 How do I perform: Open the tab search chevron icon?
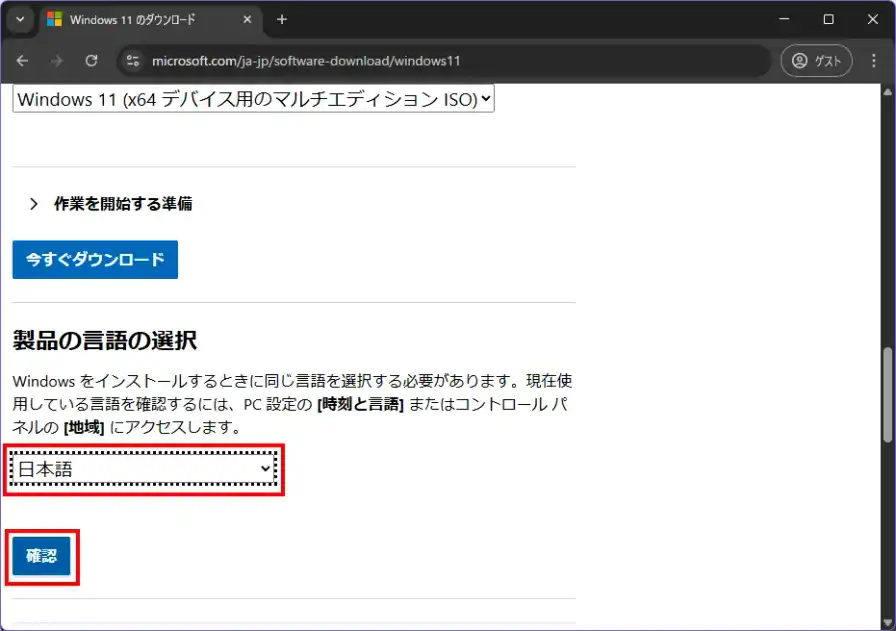click(x=19, y=20)
